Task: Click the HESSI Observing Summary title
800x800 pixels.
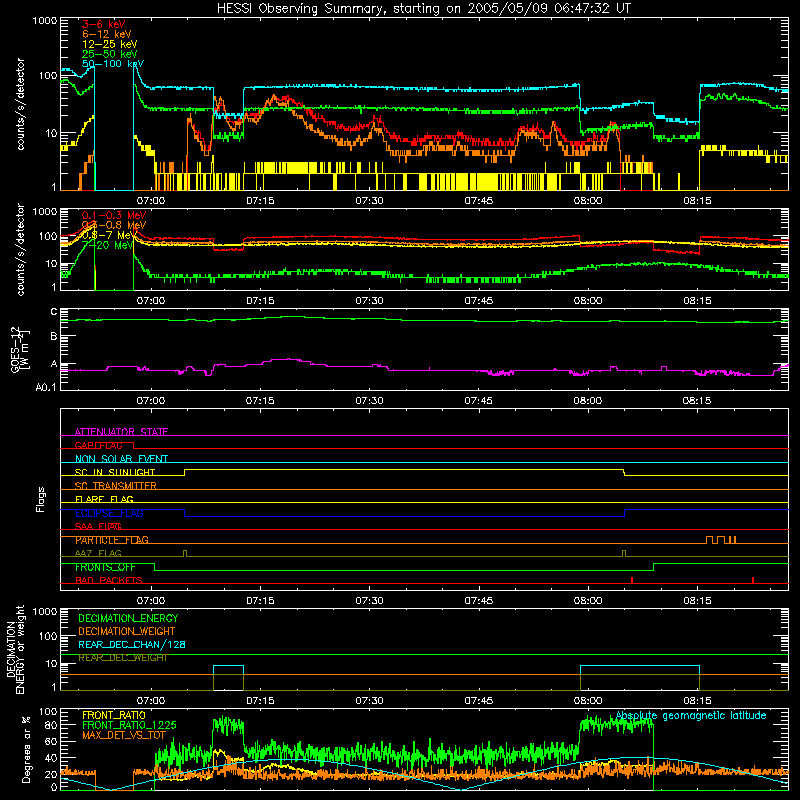Action: pyautogui.click(x=424, y=9)
